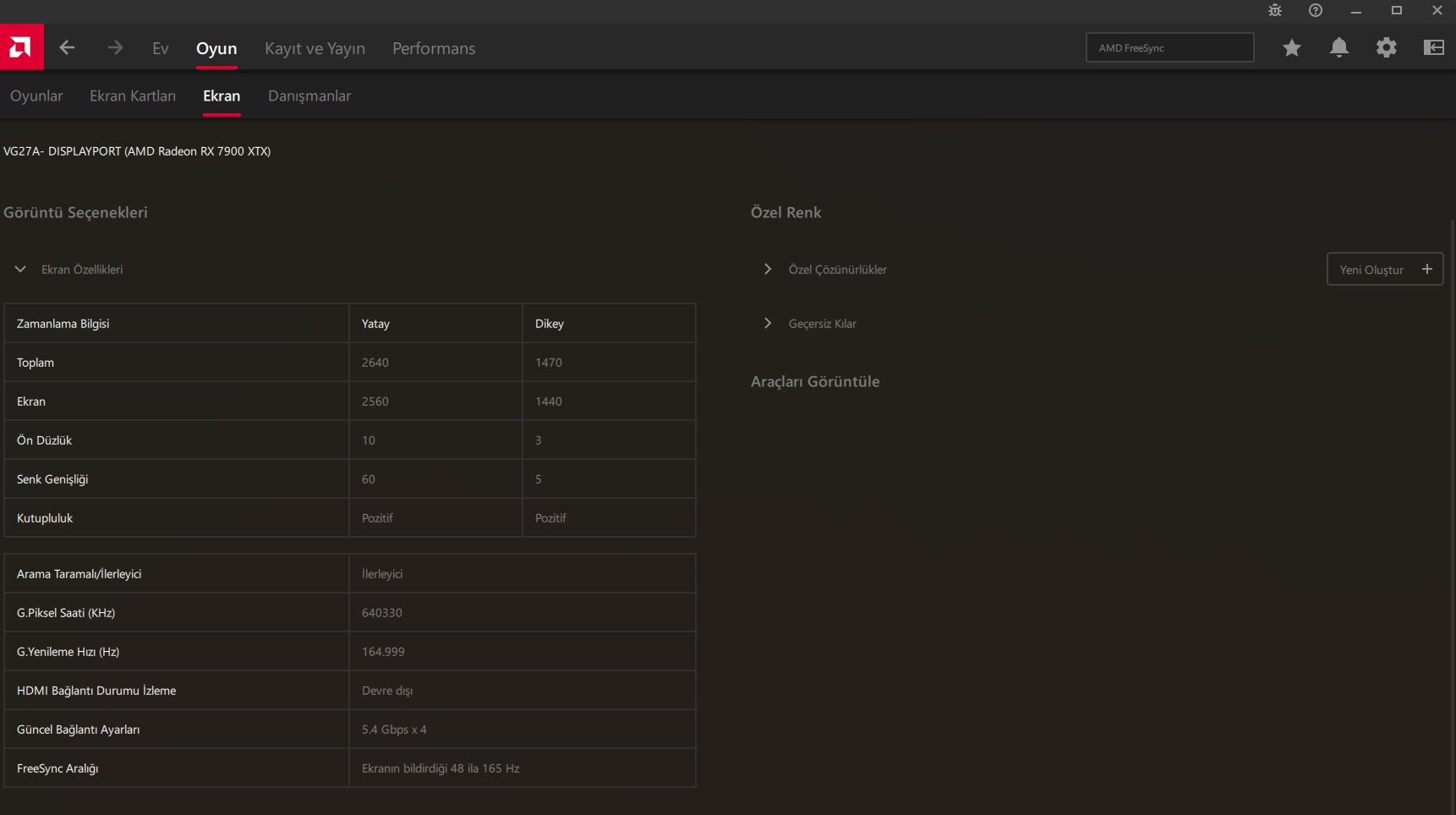Click the Ön Düzlük horizontal value 10
Viewport: 1456px width, 815px height.
(x=369, y=440)
